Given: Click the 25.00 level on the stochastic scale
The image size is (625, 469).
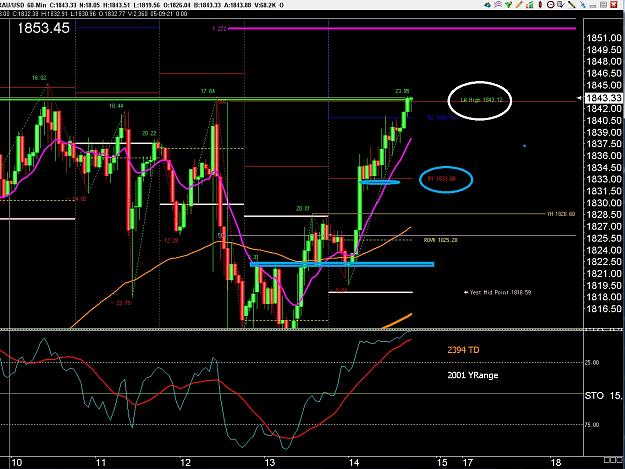Looking at the screenshot, I should pos(592,363).
